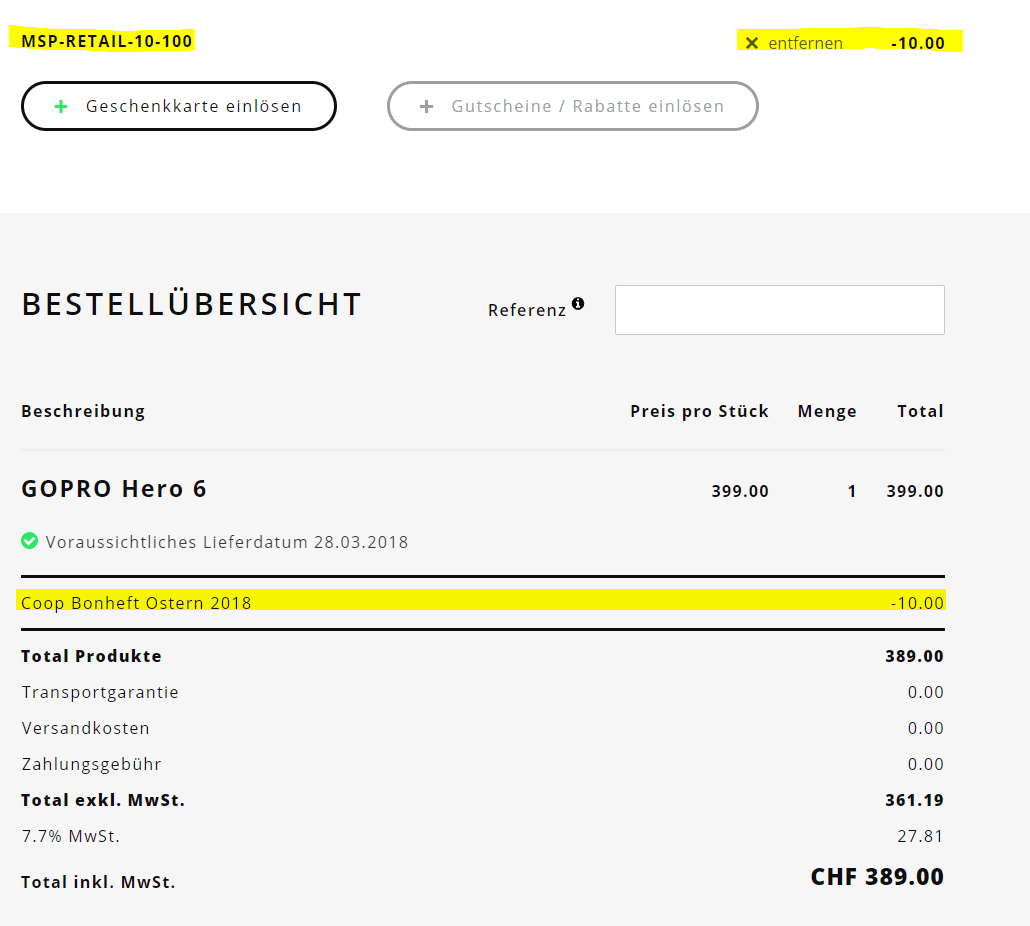
Task: Click the info icon next to Referenz
Action: (578, 304)
